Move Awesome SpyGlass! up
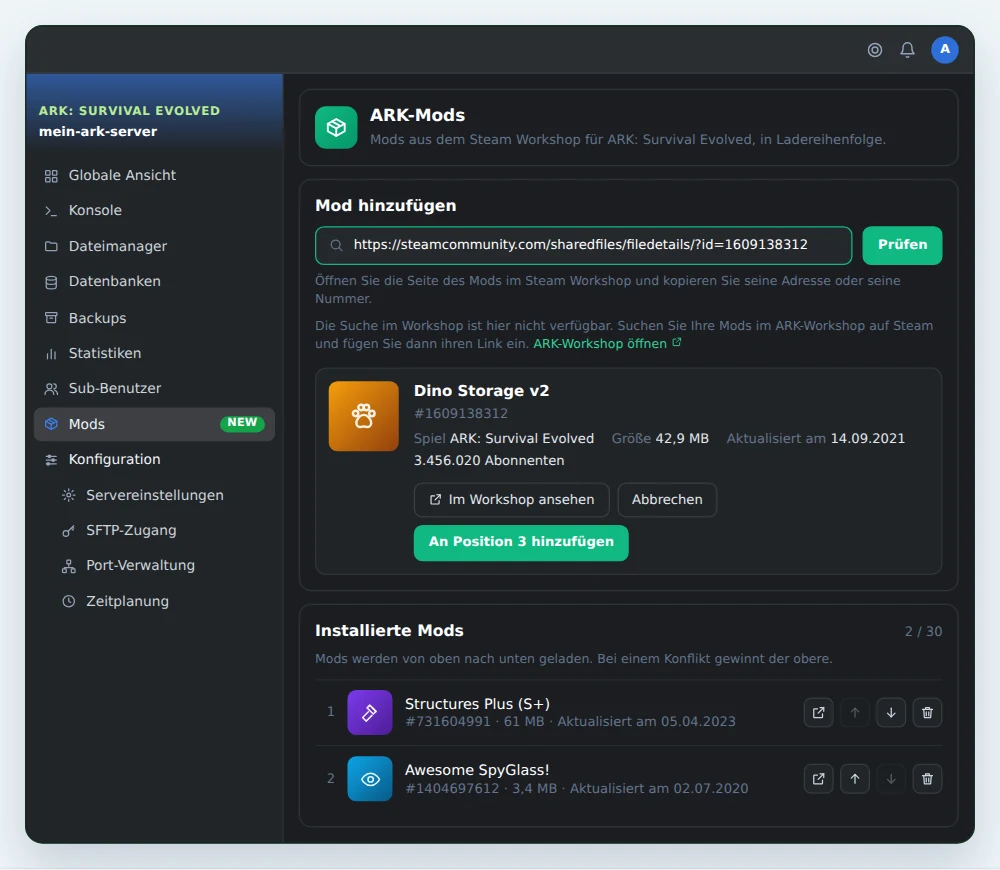Image resolution: width=1000 pixels, height=870 pixels. (x=855, y=779)
